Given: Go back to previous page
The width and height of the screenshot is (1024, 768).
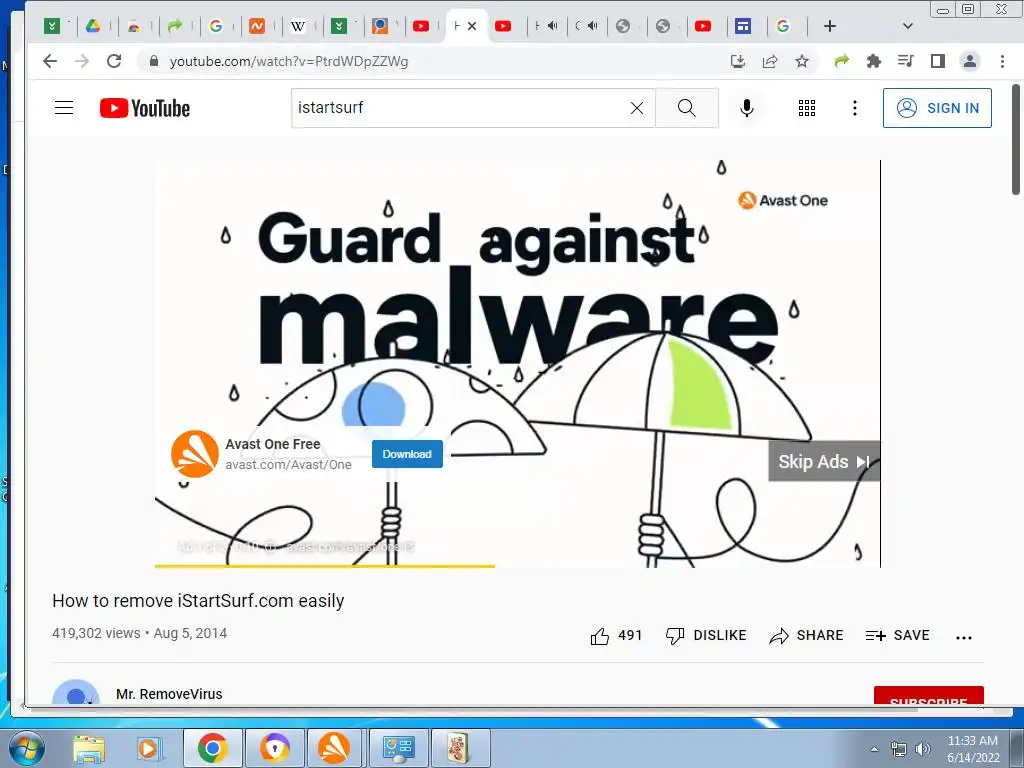Looking at the screenshot, I should pyautogui.click(x=50, y=61).
